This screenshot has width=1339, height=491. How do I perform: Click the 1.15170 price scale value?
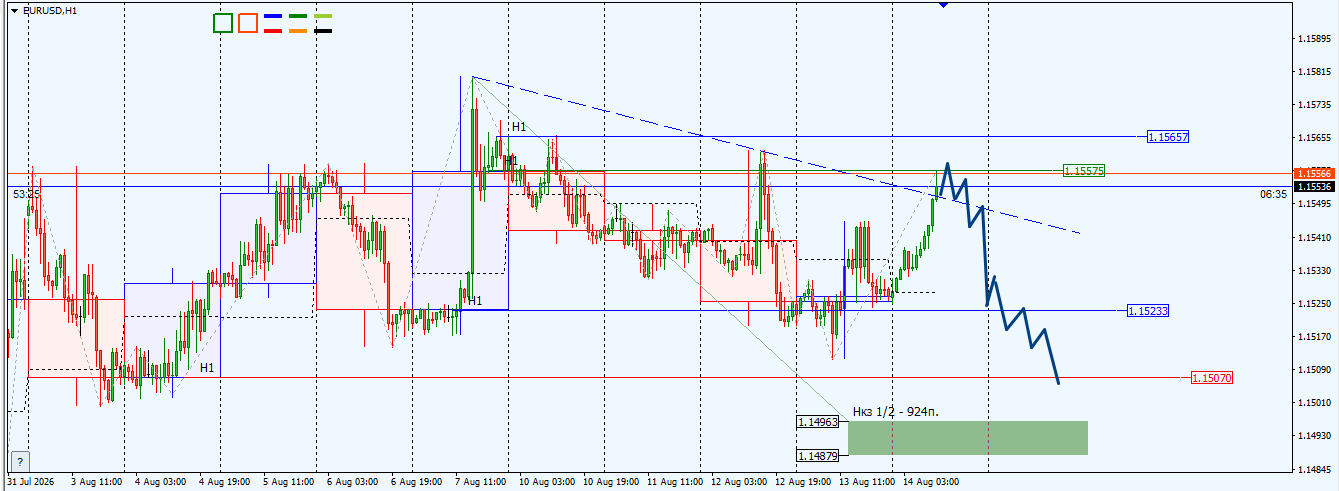(1314, 337)
